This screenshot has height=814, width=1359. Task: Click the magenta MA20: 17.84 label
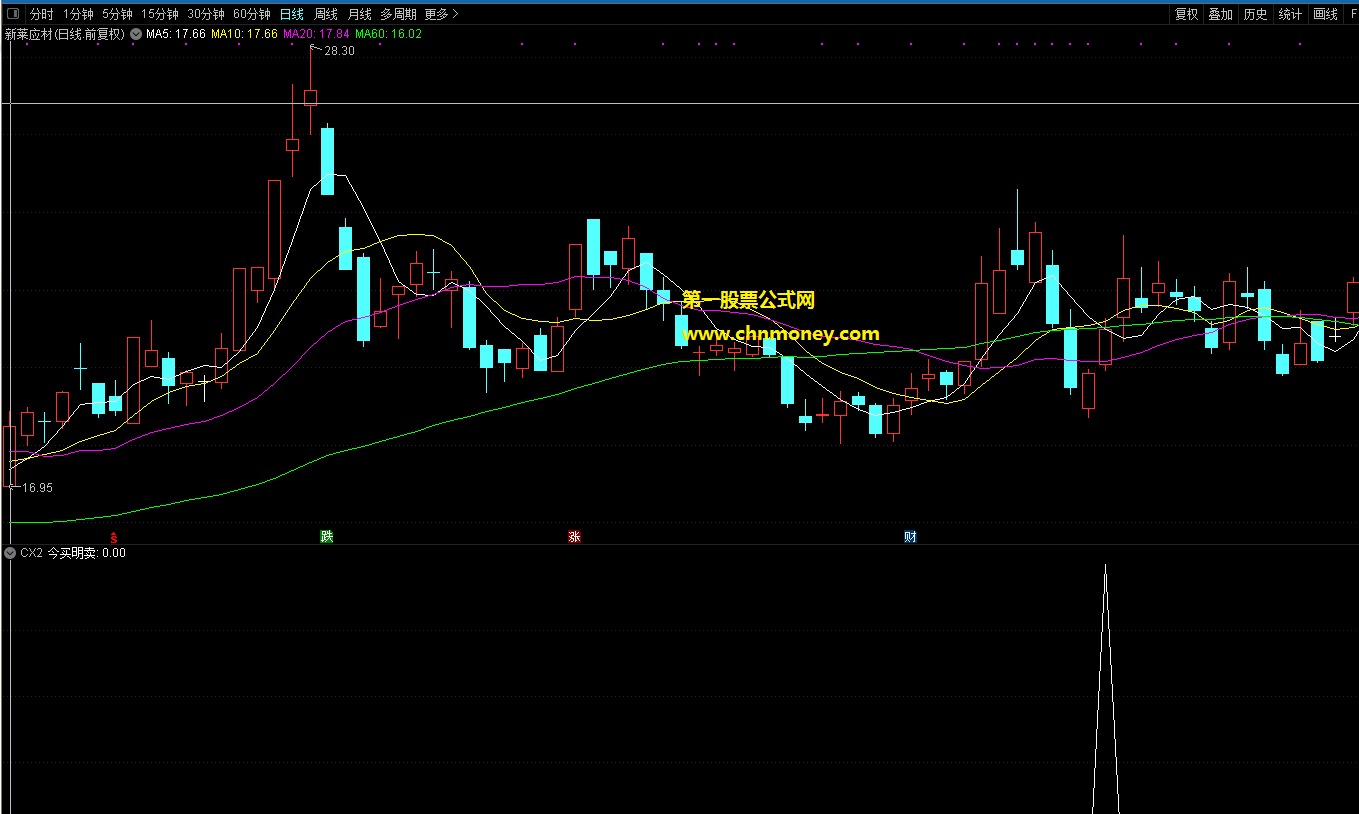coord(316,34)
